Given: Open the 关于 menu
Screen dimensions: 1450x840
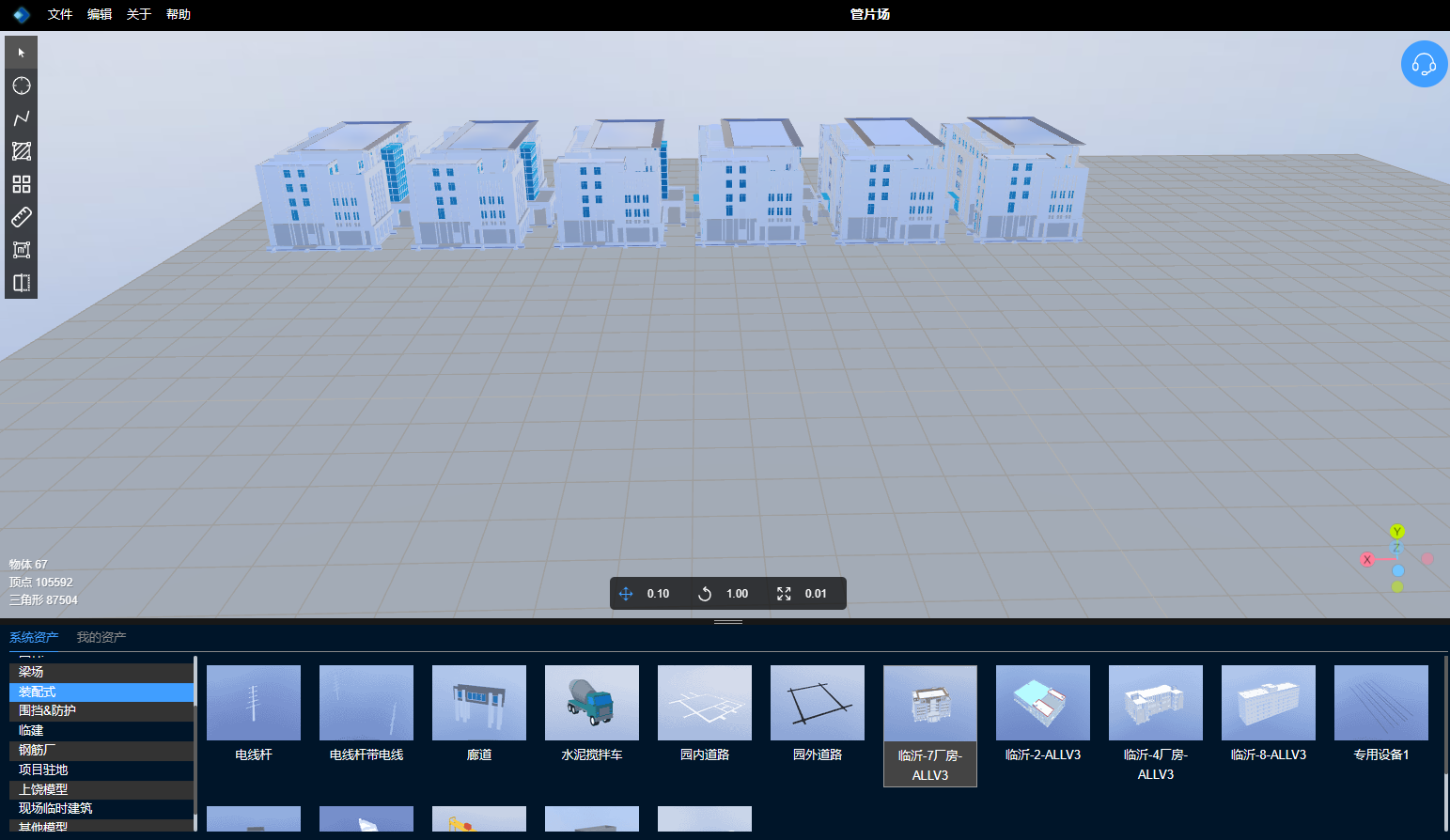Looking at the screenshot, I should pyautogui.click(x=139, y=14).
